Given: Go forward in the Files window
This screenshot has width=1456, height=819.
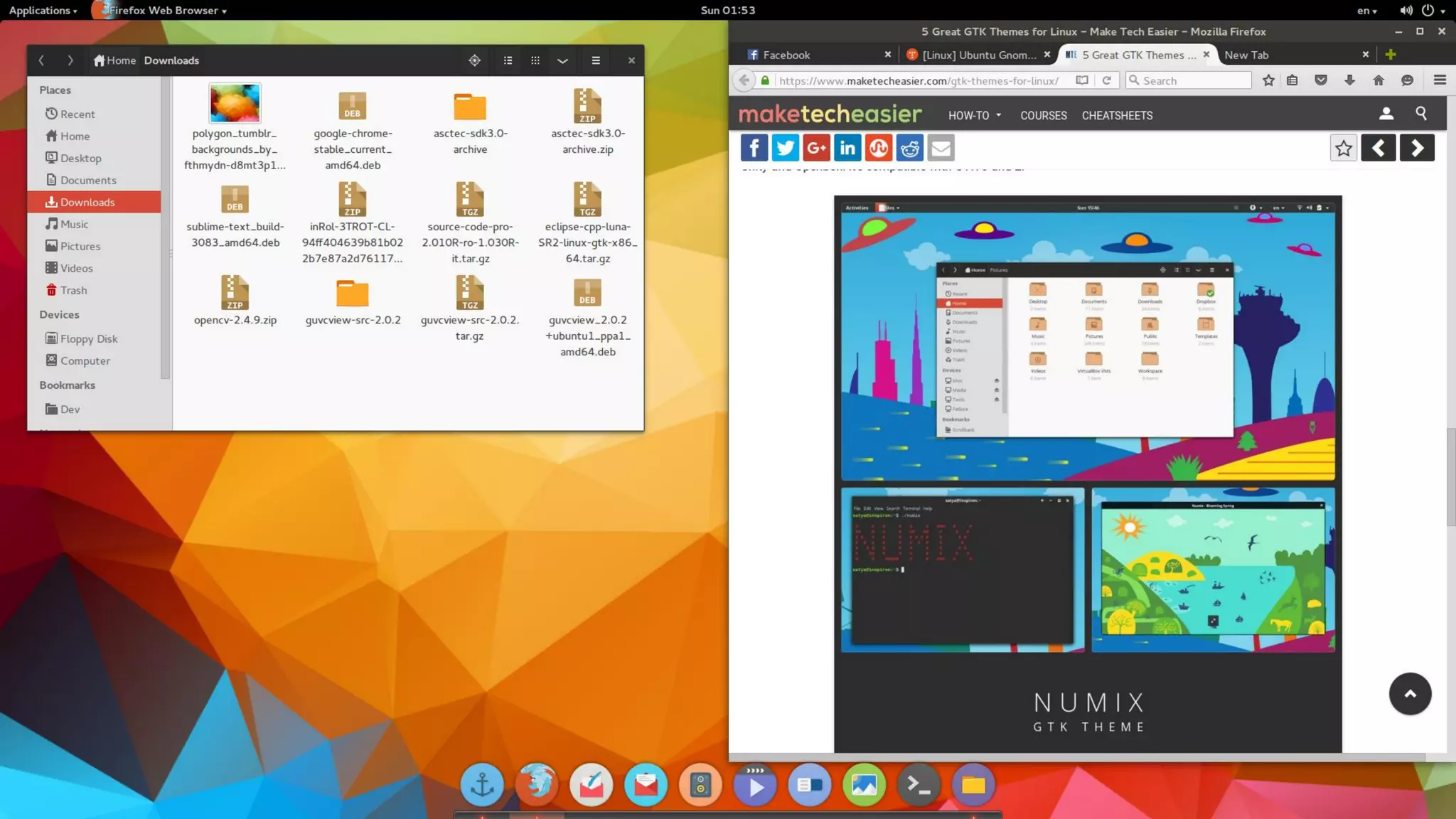Looking at the screenshot, I should 70,60.
